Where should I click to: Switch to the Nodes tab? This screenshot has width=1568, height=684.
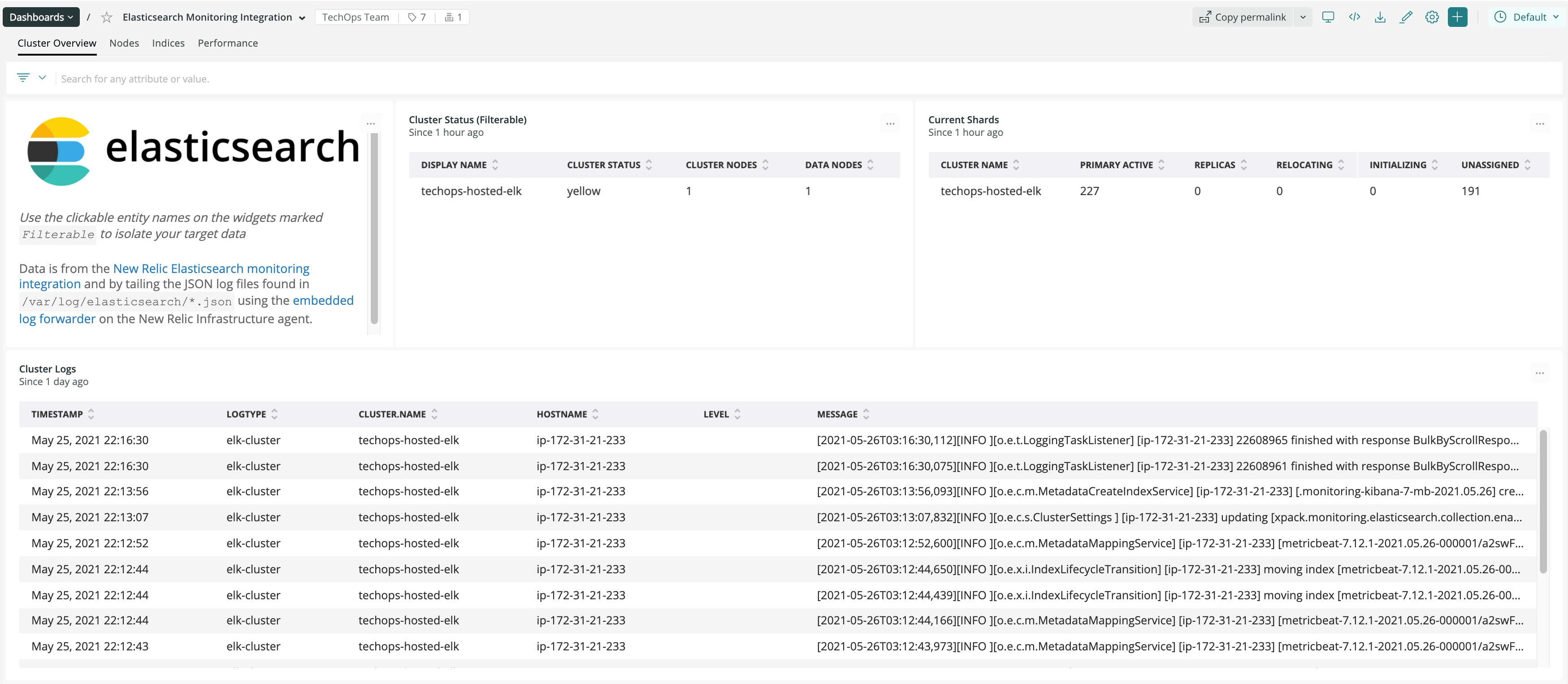(x=124, y=43)
